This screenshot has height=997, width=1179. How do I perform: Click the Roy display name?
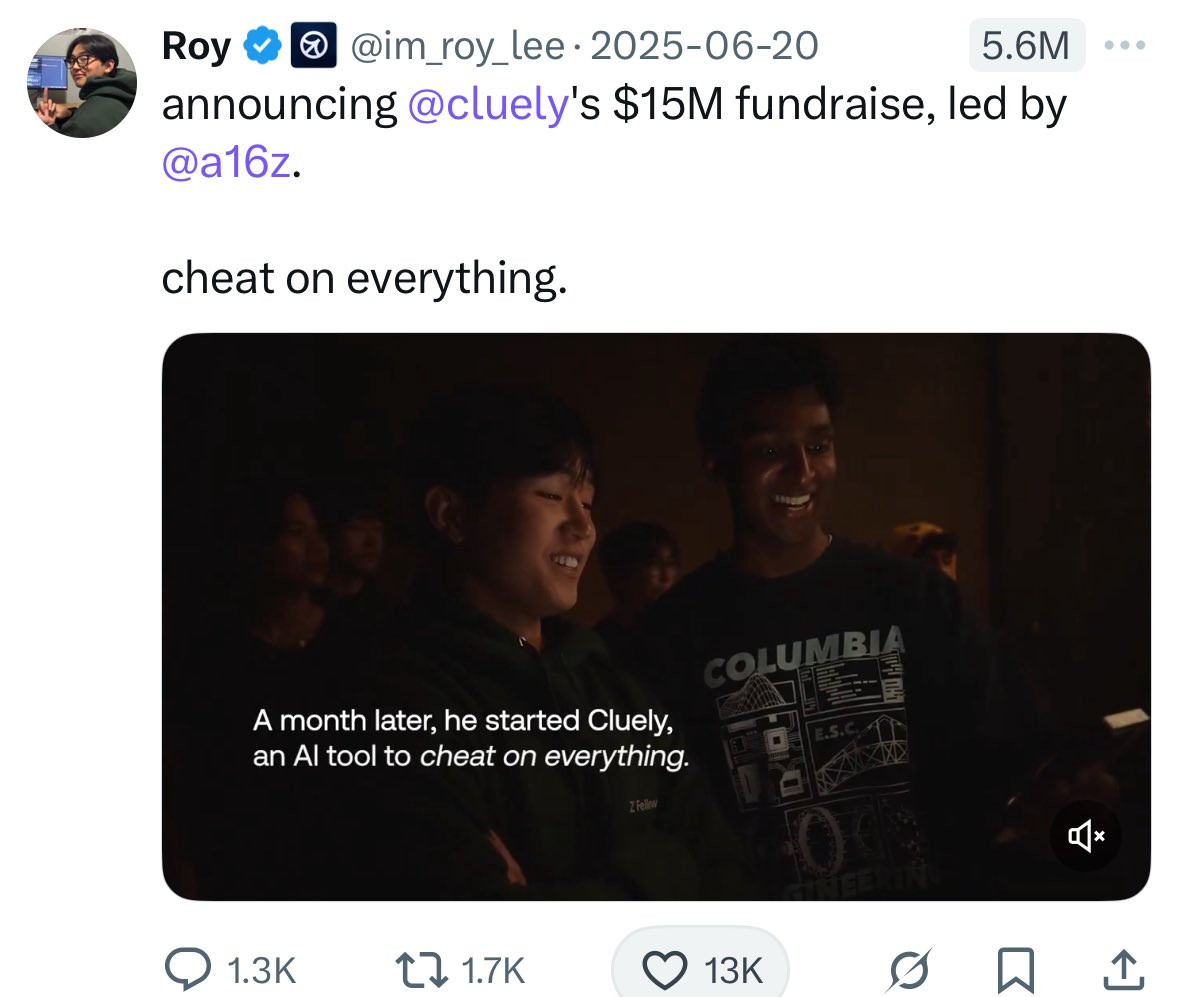tap(196, 46)
